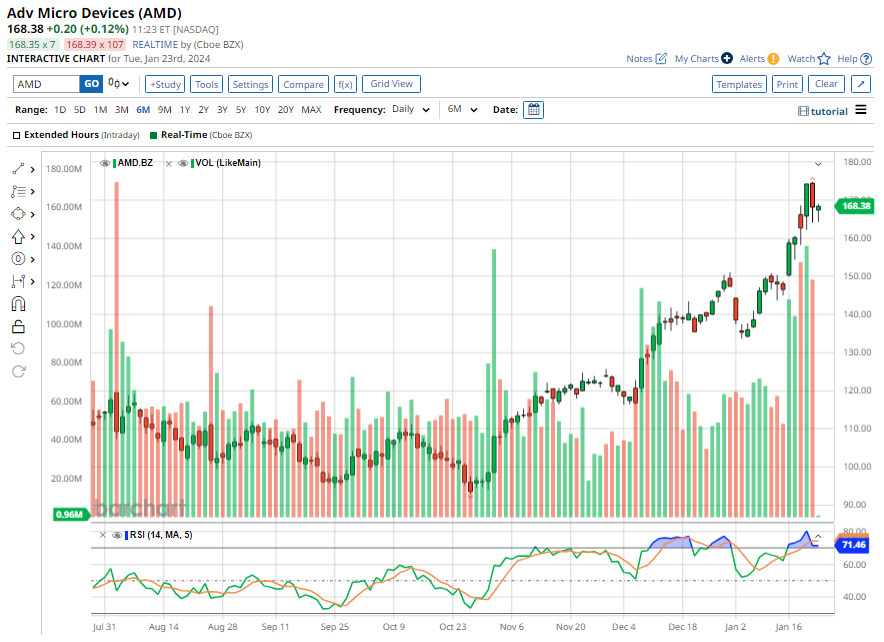Add AMD to watchlist with star icon

coord(824,59)
